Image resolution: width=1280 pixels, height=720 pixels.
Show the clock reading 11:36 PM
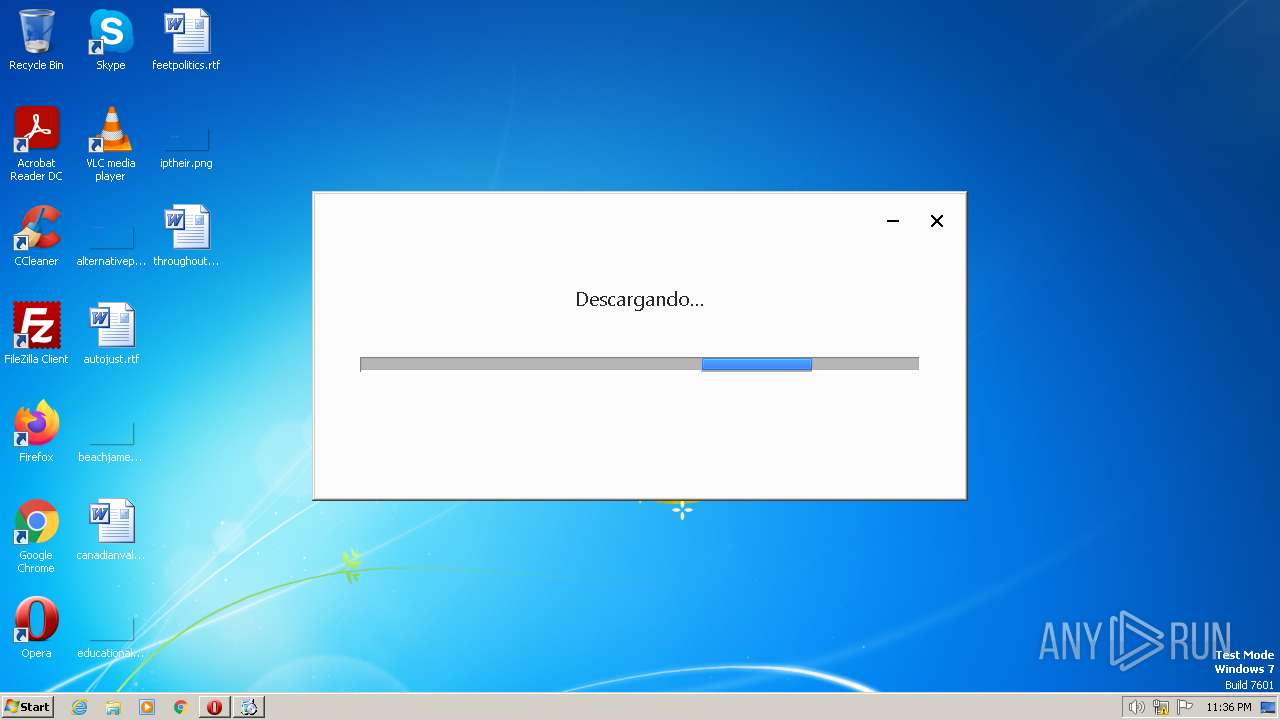pyautogui.click(x=1229, y=707)
